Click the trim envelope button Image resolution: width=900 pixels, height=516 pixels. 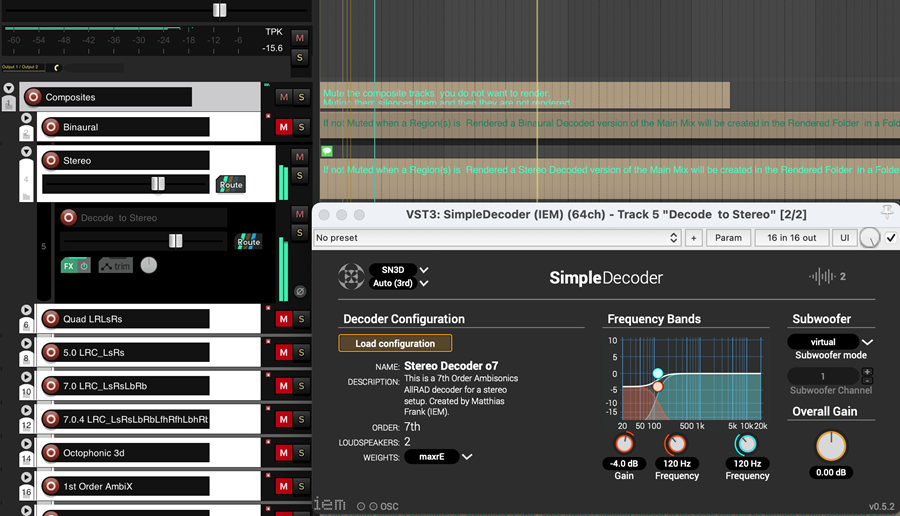pyautogui.click(x=115, y=266)
